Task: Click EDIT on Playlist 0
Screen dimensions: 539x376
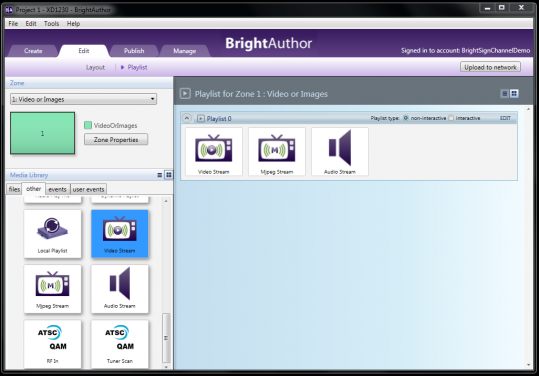Action: (x=505, y=118)
